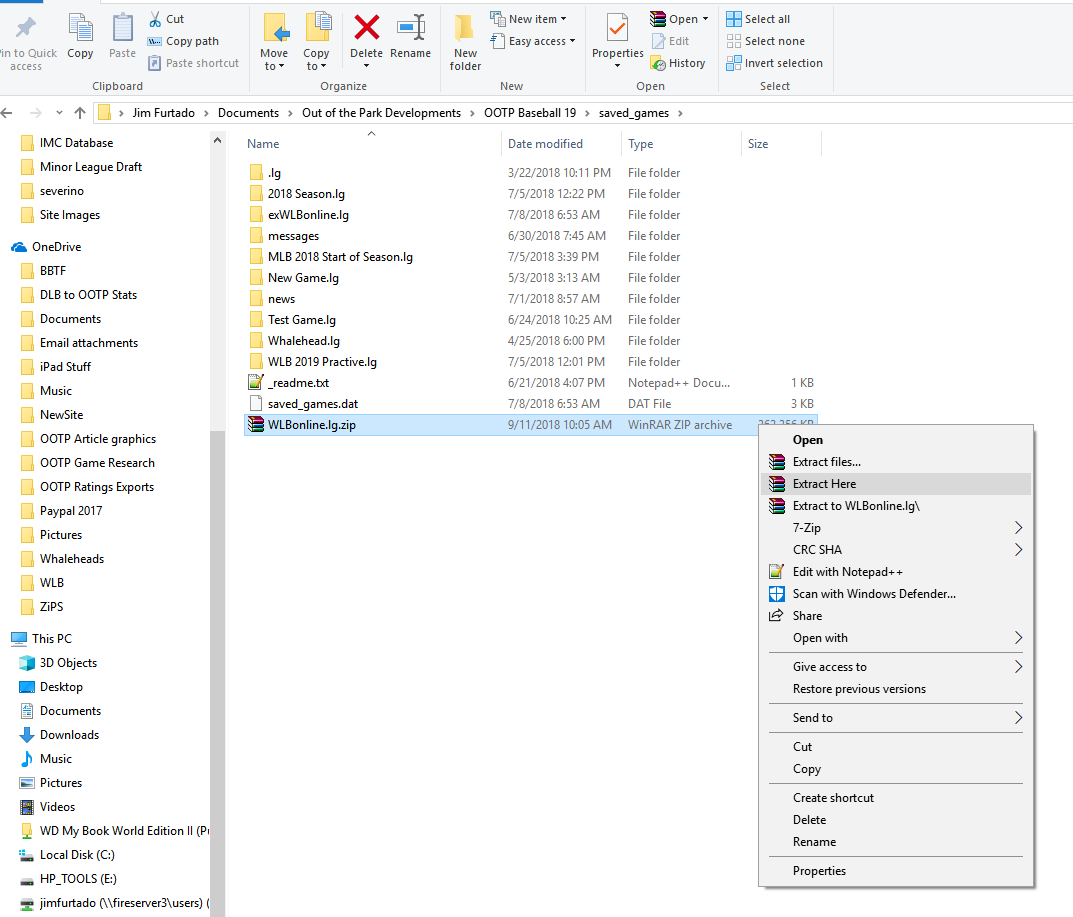Select the saved_games.dat file

[x=313, y=404]
